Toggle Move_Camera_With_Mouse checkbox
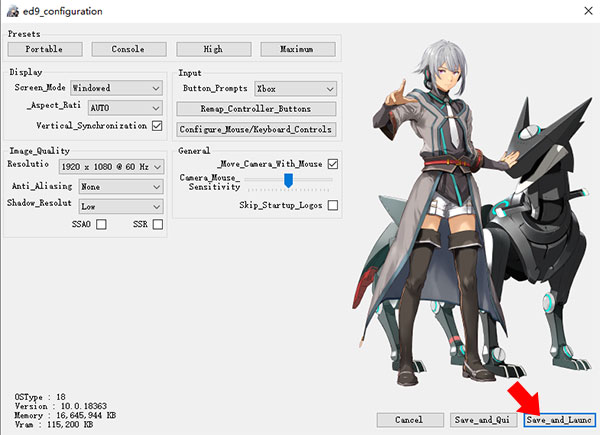 click(x=333, y=164)
